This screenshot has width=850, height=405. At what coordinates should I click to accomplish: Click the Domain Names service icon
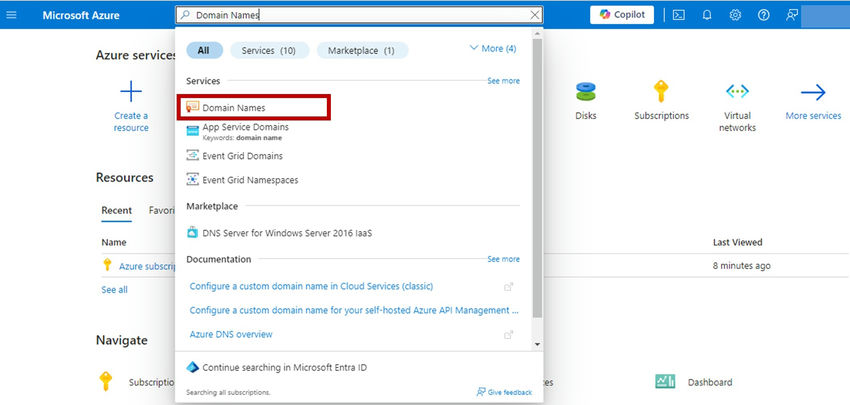click(x=192, y=107)
